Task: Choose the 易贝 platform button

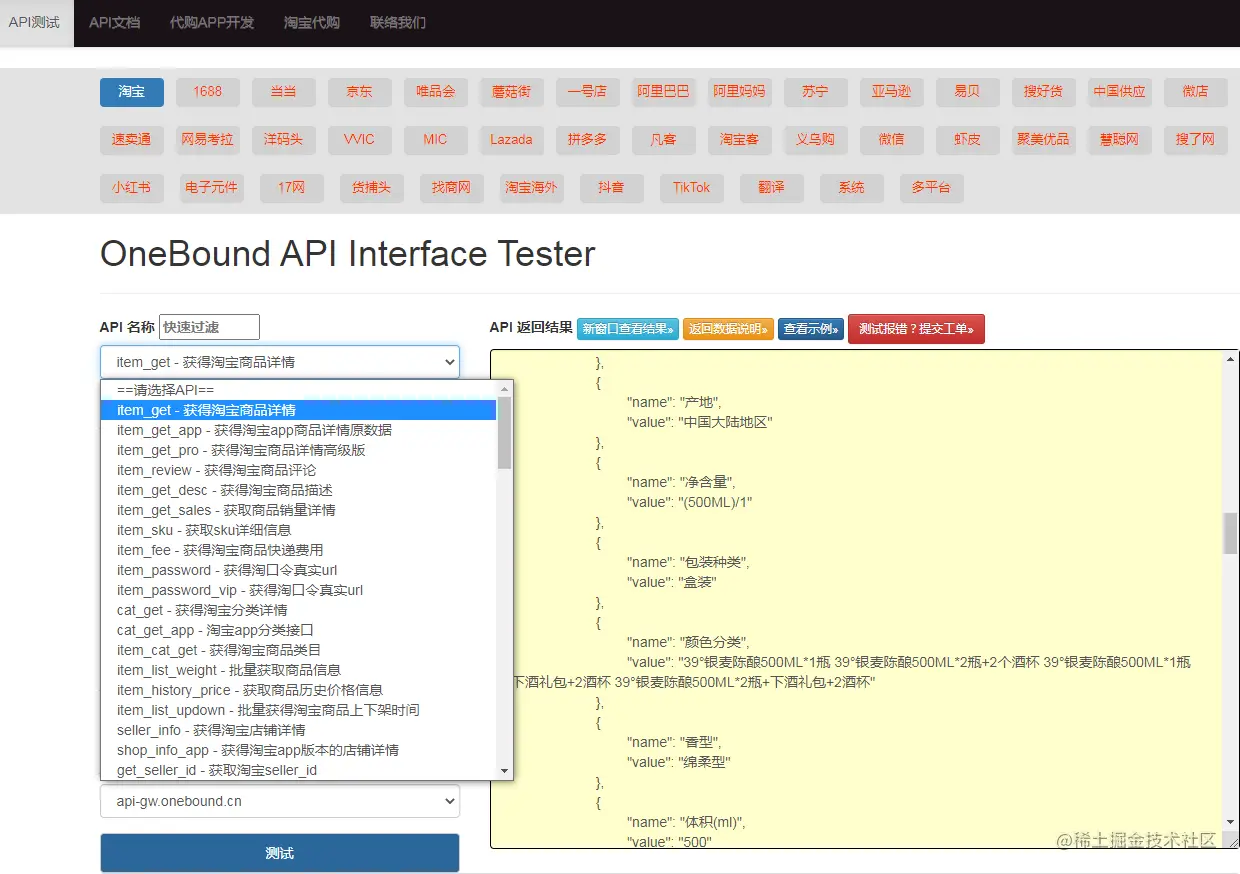Action: click(968, 92)
